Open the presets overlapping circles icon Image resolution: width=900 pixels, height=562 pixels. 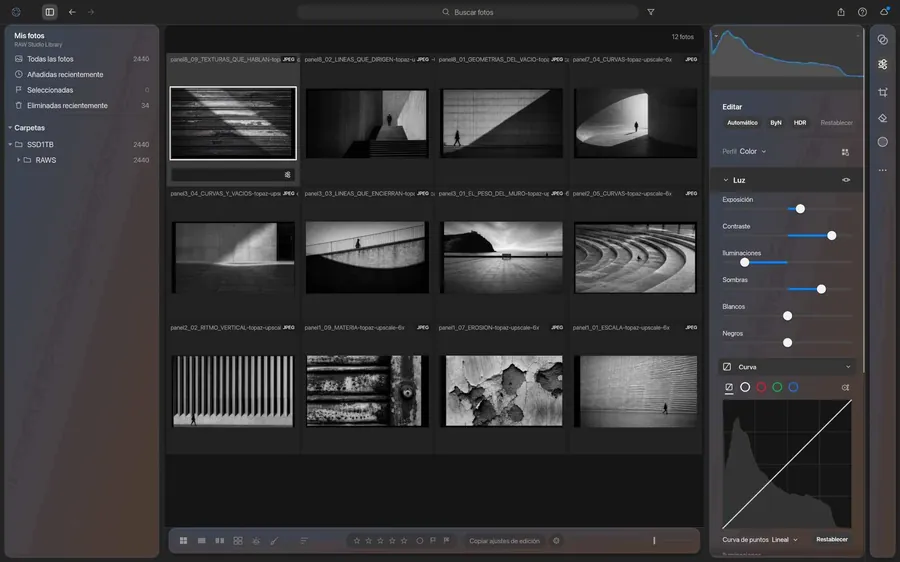(883, 40)
